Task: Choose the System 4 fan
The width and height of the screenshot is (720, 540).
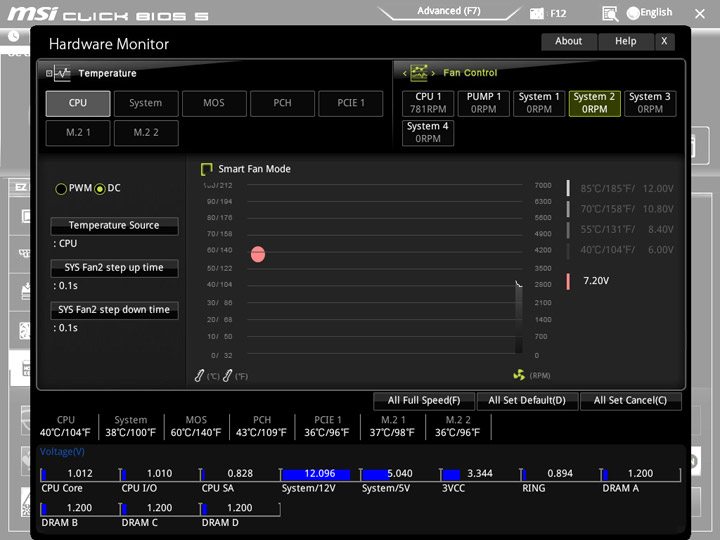Action: pos(428,133)
